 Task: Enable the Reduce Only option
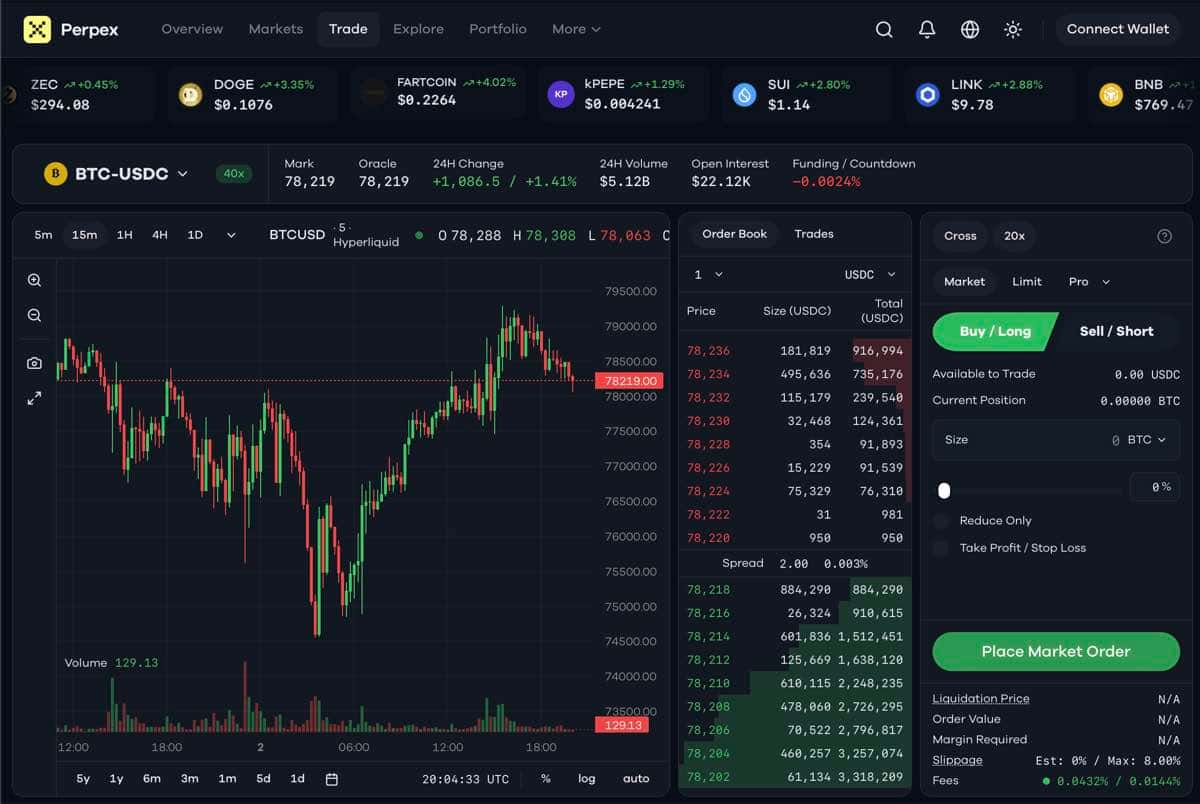point(941,520)
